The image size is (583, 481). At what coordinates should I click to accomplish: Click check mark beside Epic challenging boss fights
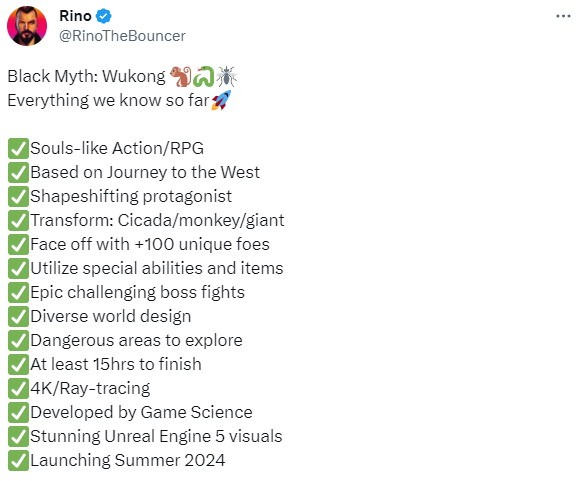click(x=18, y=293)
